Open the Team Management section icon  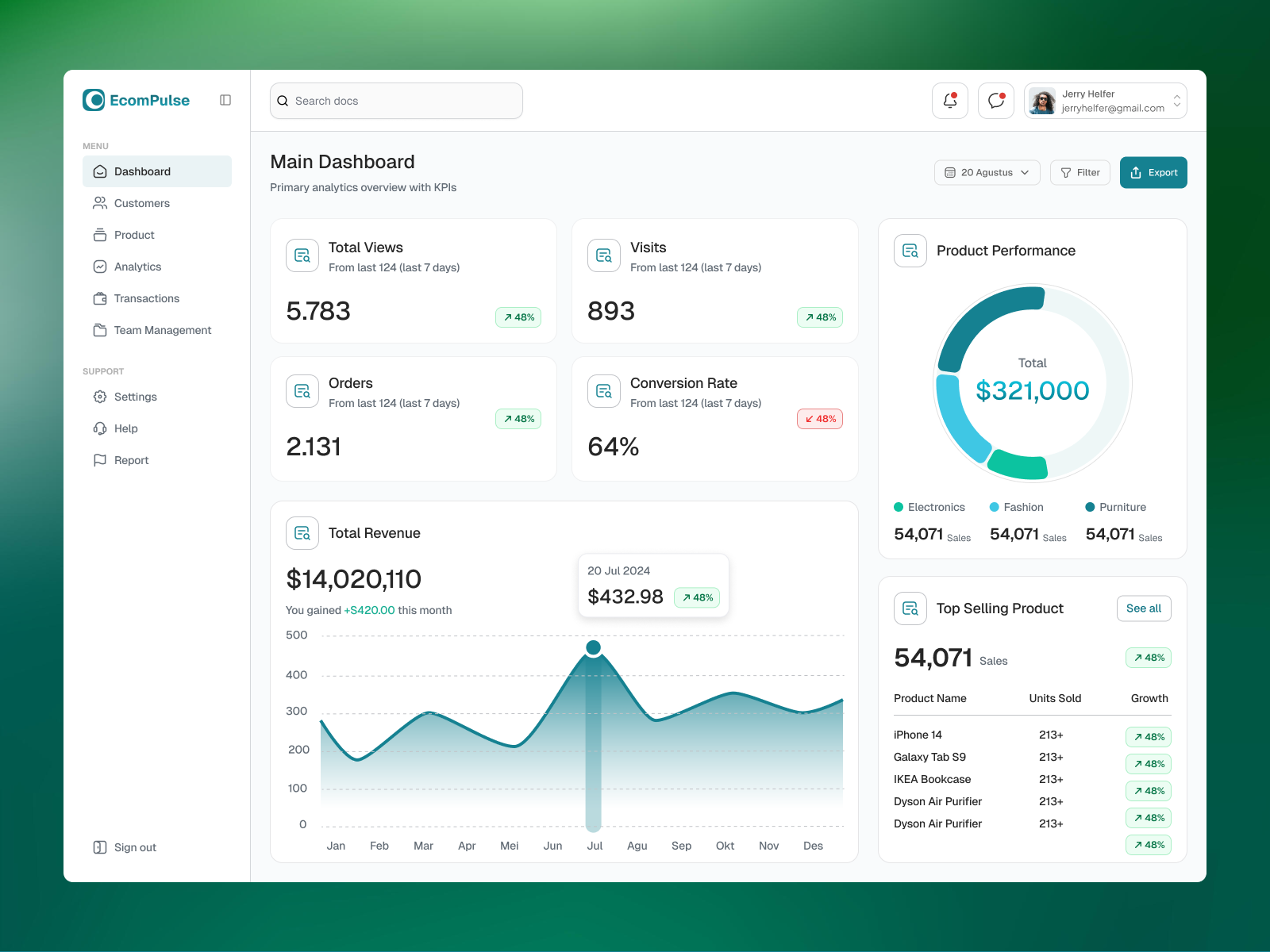coord(99,330)
